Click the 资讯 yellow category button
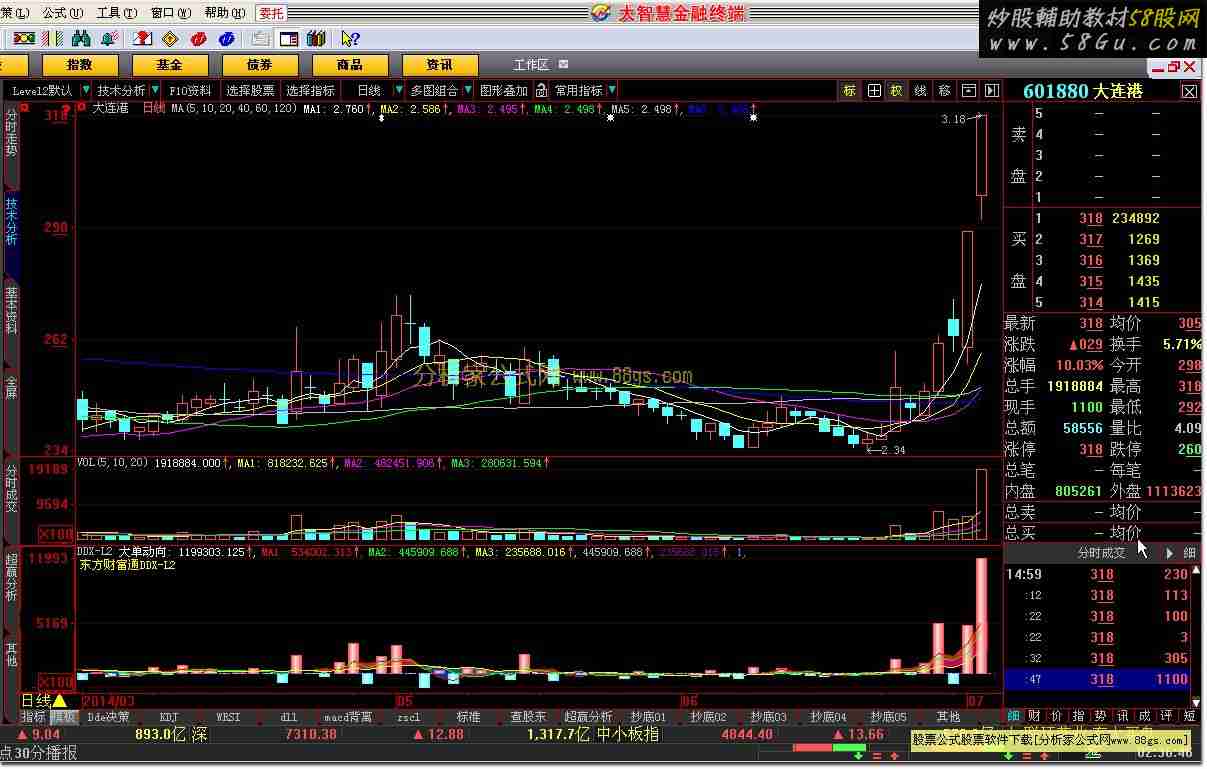 (x=440, y=65)
